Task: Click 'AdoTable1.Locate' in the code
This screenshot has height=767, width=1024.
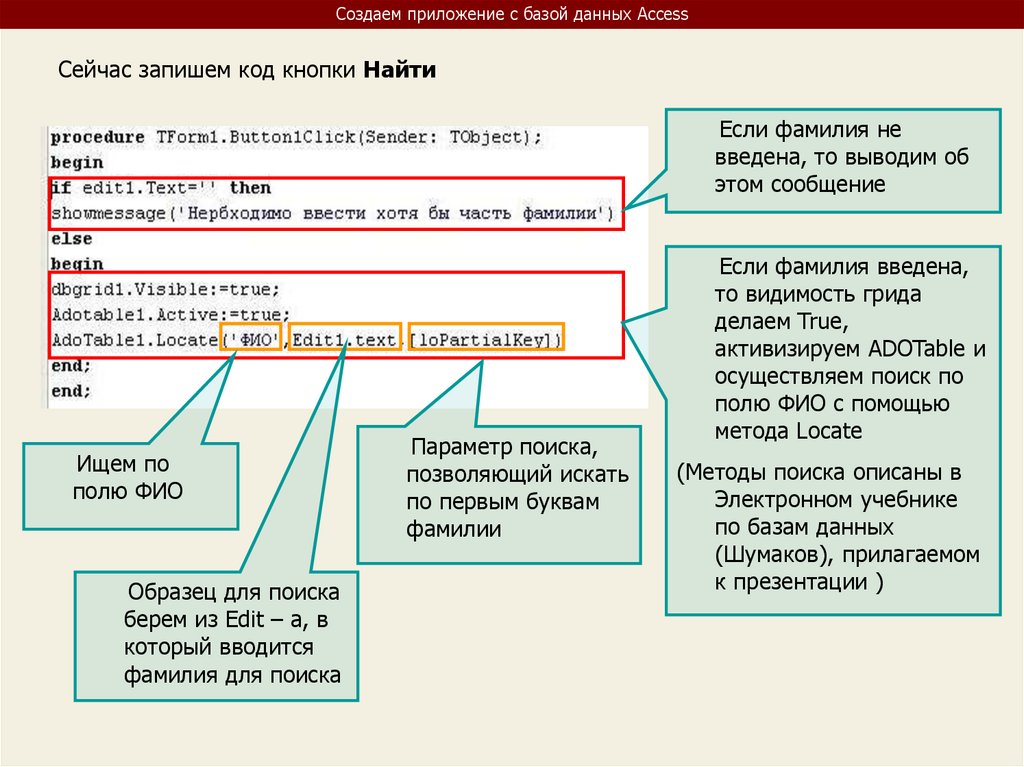Action: click(135, 340)
